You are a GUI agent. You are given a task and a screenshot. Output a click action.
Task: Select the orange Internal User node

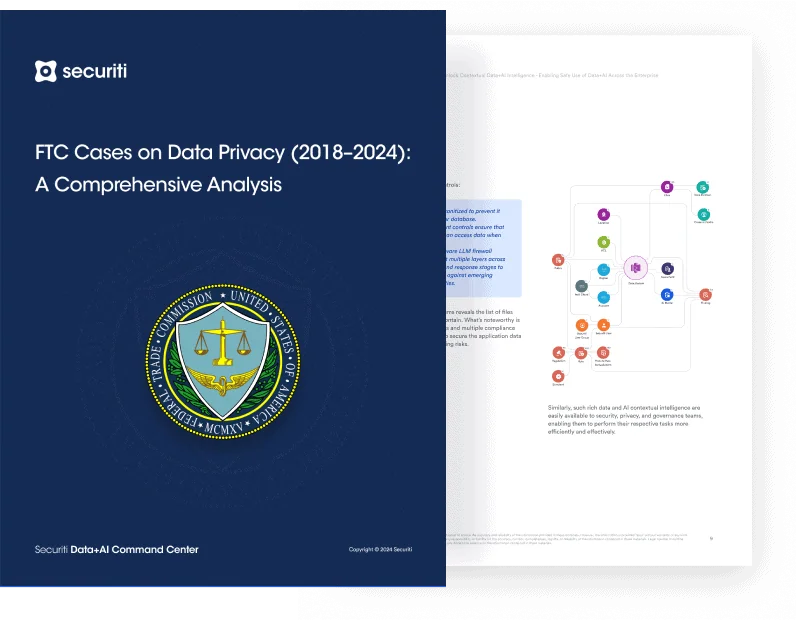[x=603, y=325]
